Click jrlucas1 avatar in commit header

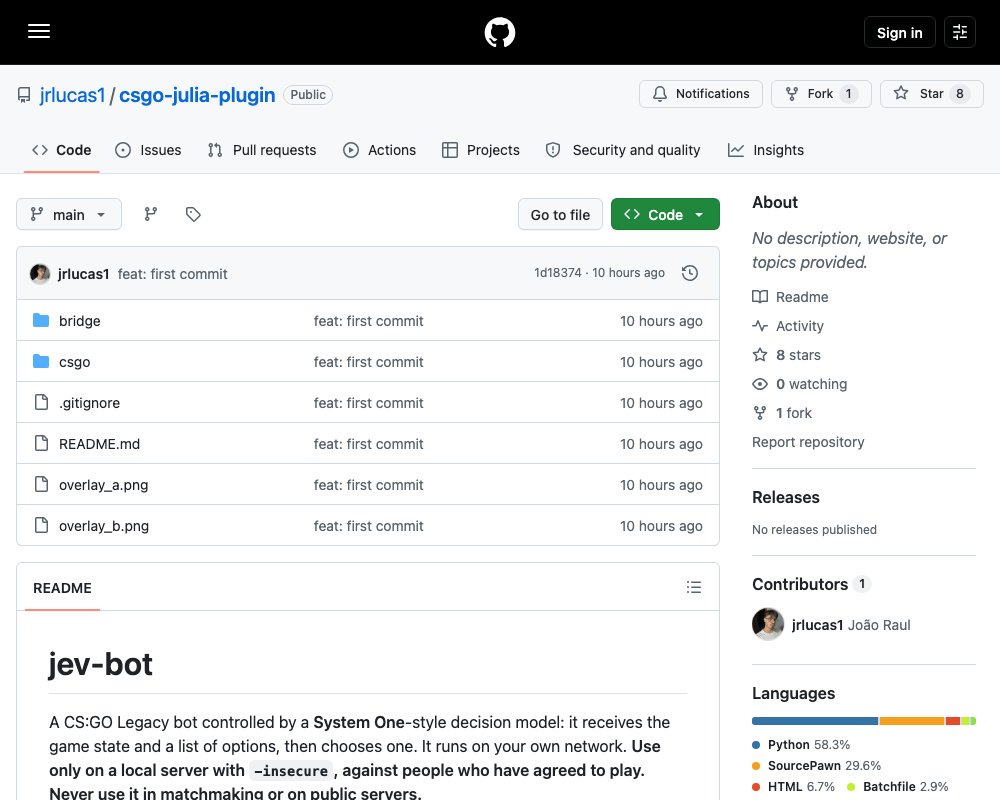pyautogui.click(x=40, y=274)
